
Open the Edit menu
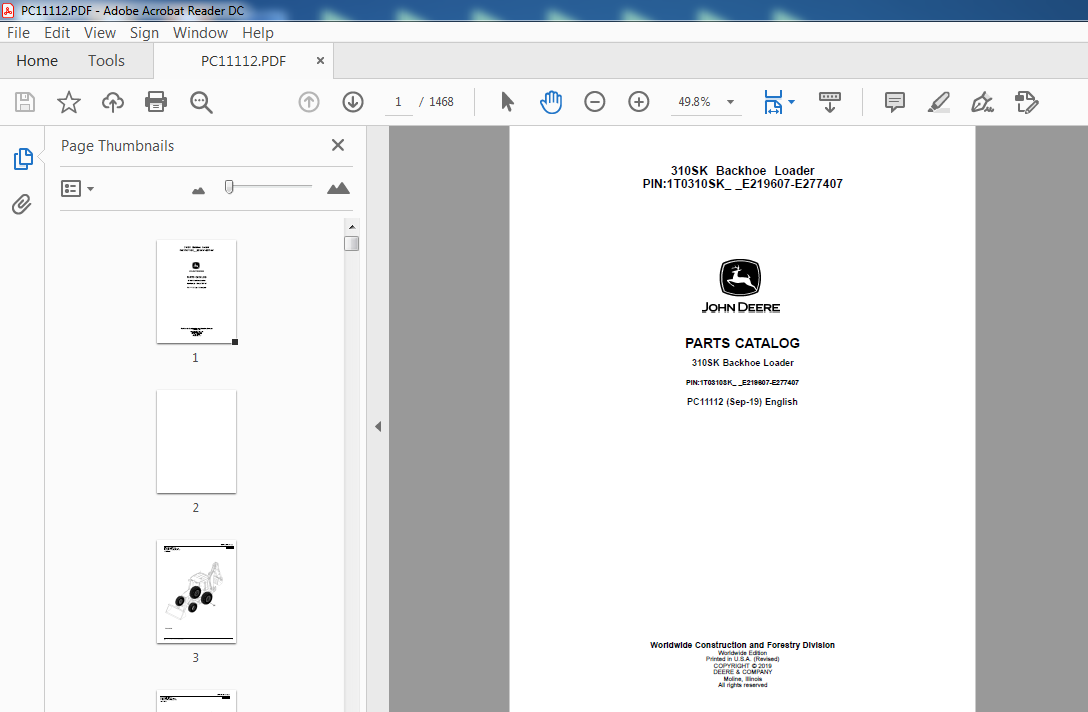click(57, 33)
